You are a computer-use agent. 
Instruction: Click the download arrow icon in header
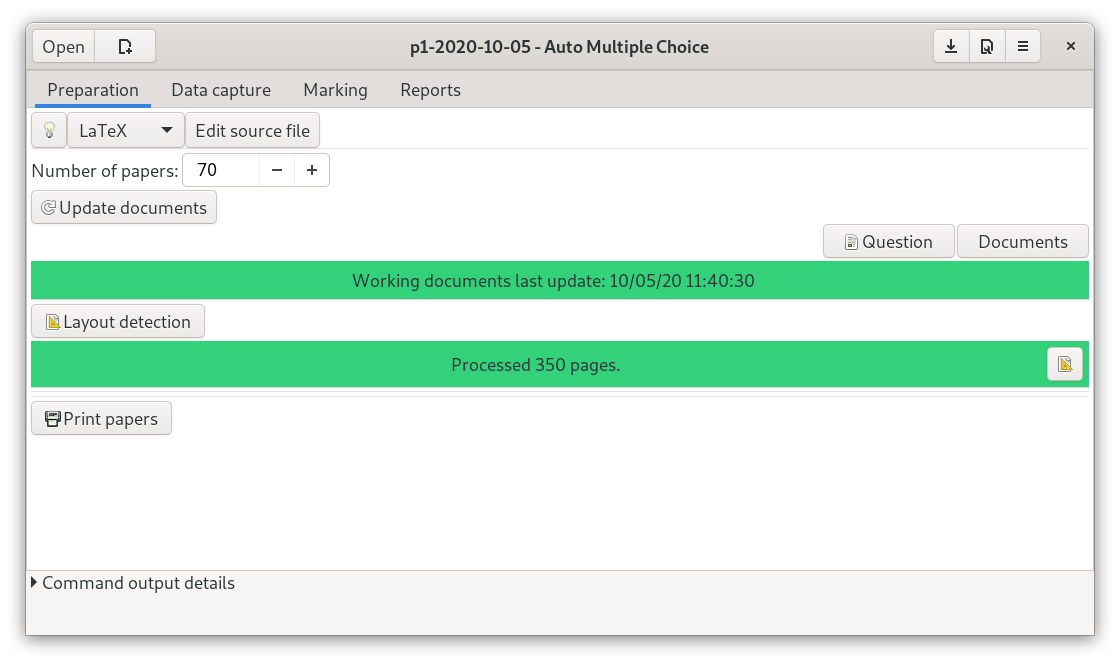951,47
